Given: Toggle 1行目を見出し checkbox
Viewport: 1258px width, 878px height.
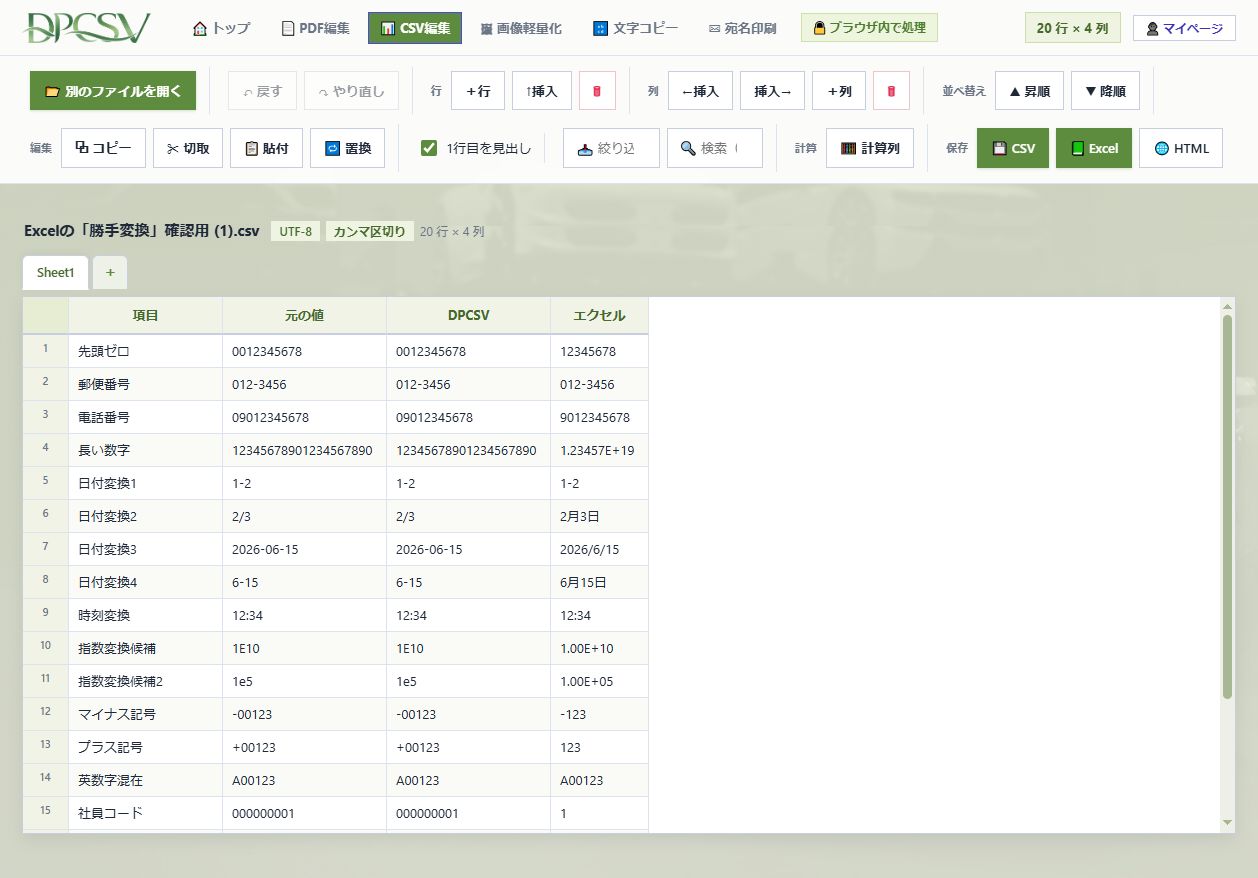Looking at the screenshot, I should pyautogui.click(x=429, y=148).
